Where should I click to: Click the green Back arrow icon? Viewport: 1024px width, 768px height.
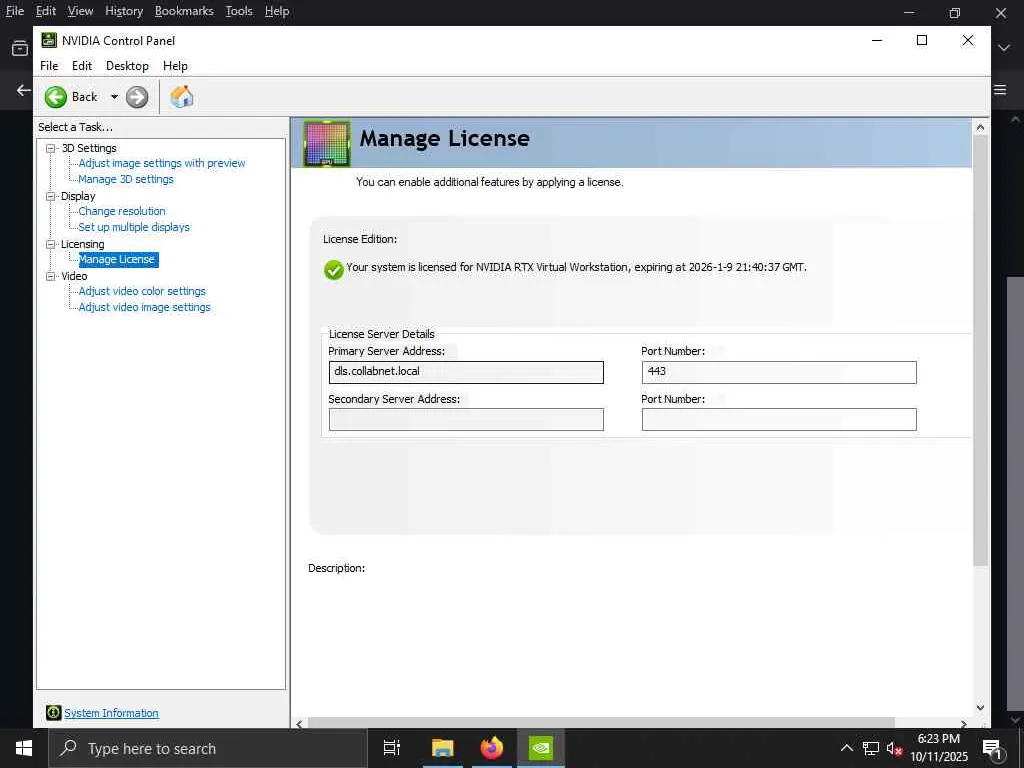click(x=56, y=97)
